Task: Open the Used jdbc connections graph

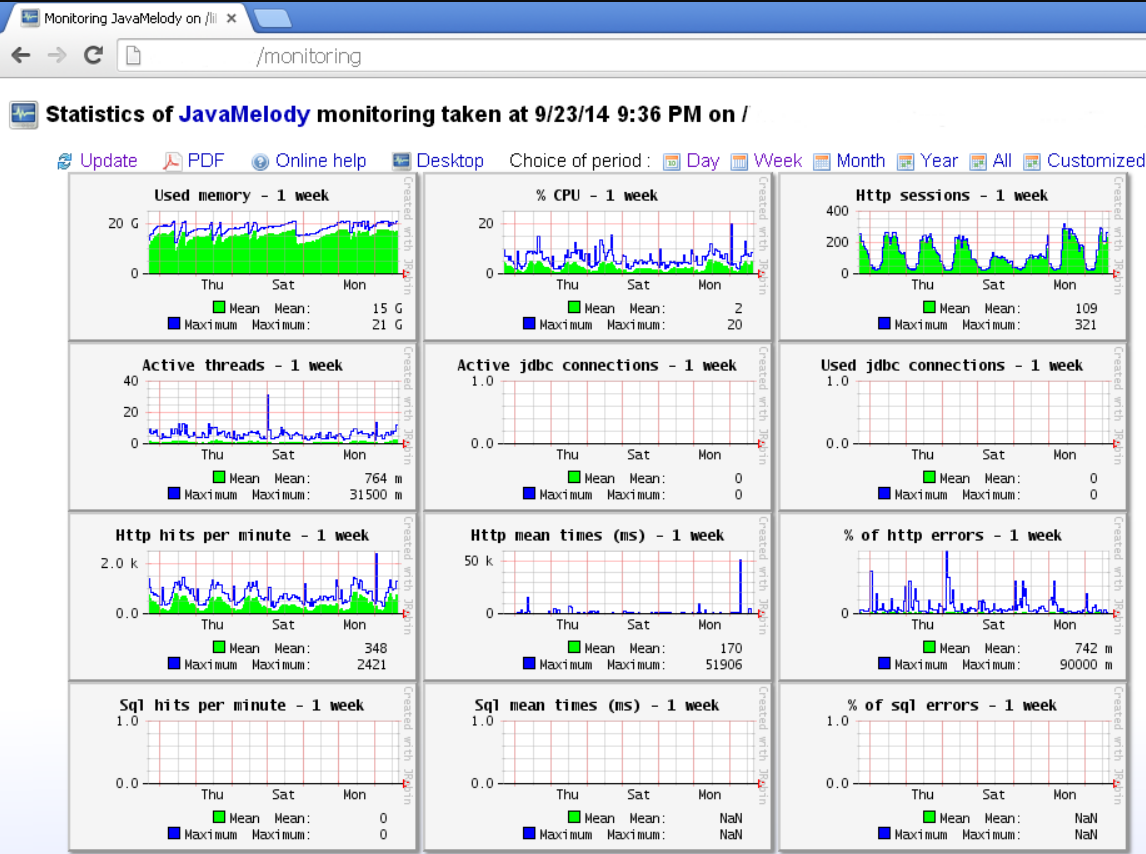Action: 952,427
